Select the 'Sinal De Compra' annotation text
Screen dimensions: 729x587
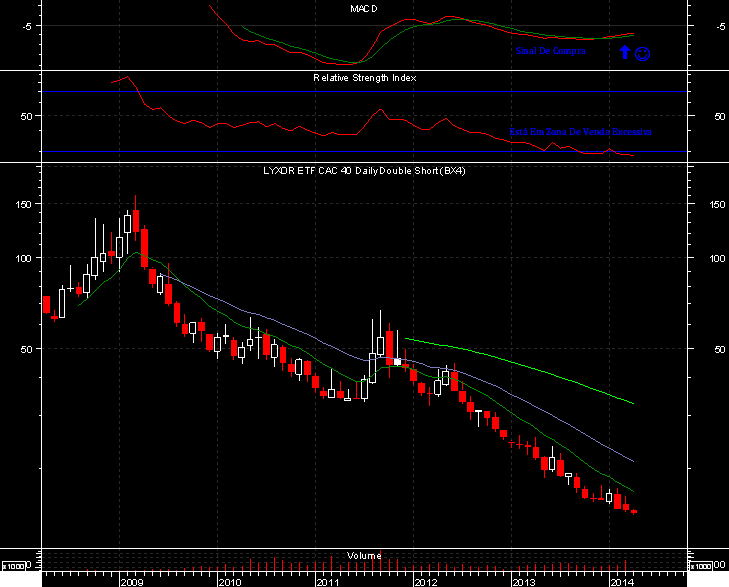550,51
